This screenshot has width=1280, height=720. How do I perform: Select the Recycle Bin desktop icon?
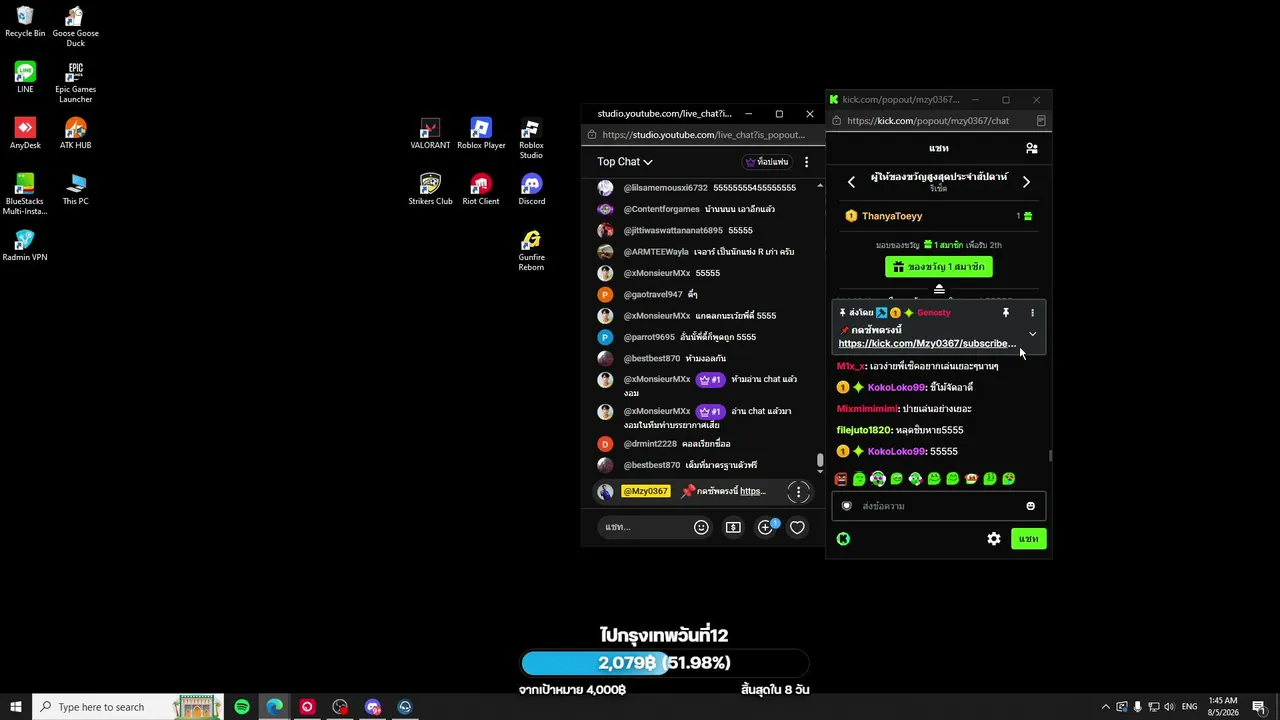(25, 22)
